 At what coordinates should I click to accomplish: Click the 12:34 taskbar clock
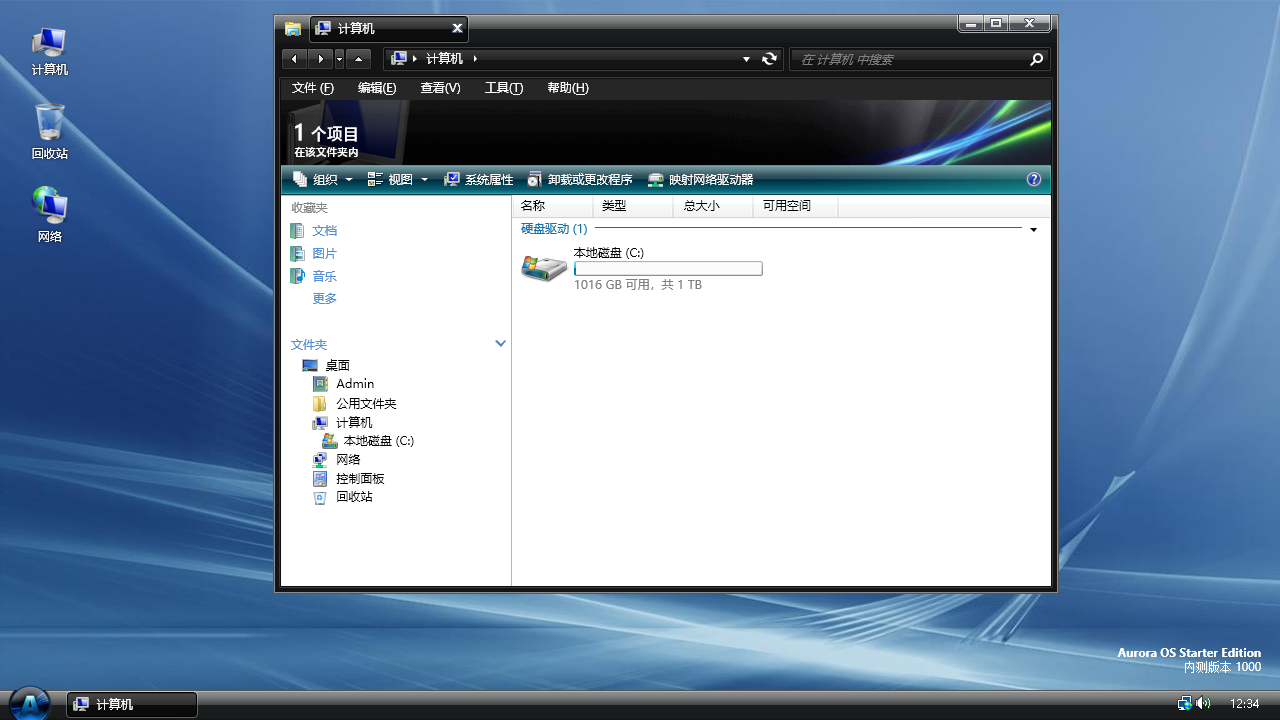pos(1244,704)
